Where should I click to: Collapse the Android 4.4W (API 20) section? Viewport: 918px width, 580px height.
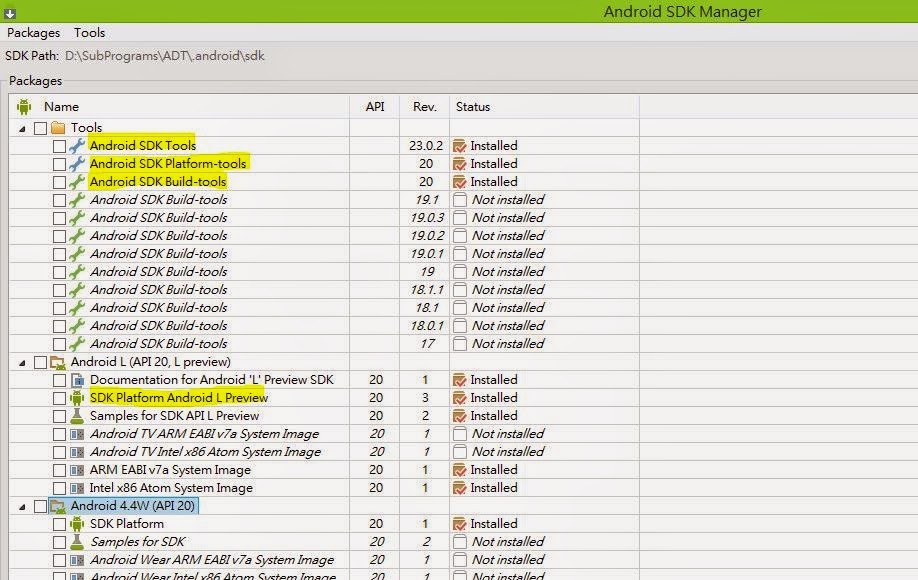tap(23, 506)
